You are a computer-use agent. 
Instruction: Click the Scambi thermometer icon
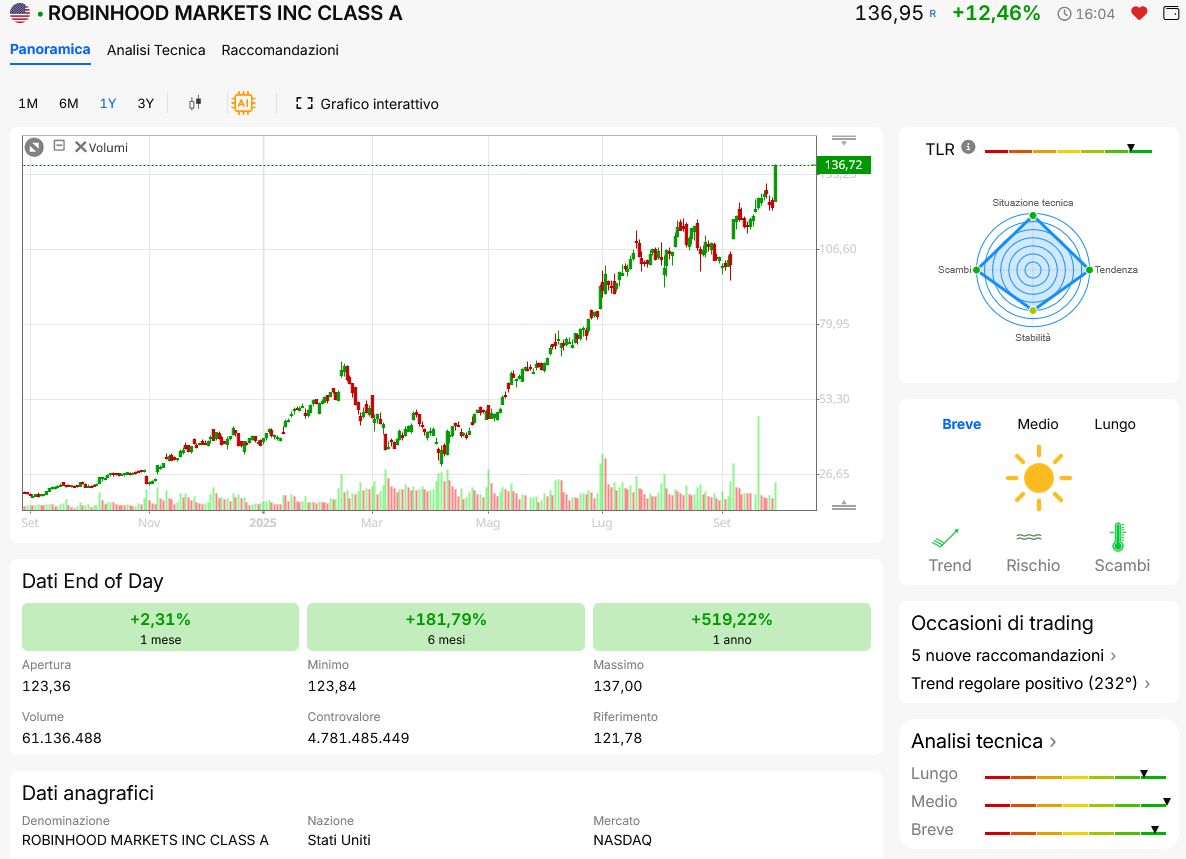1118,538
